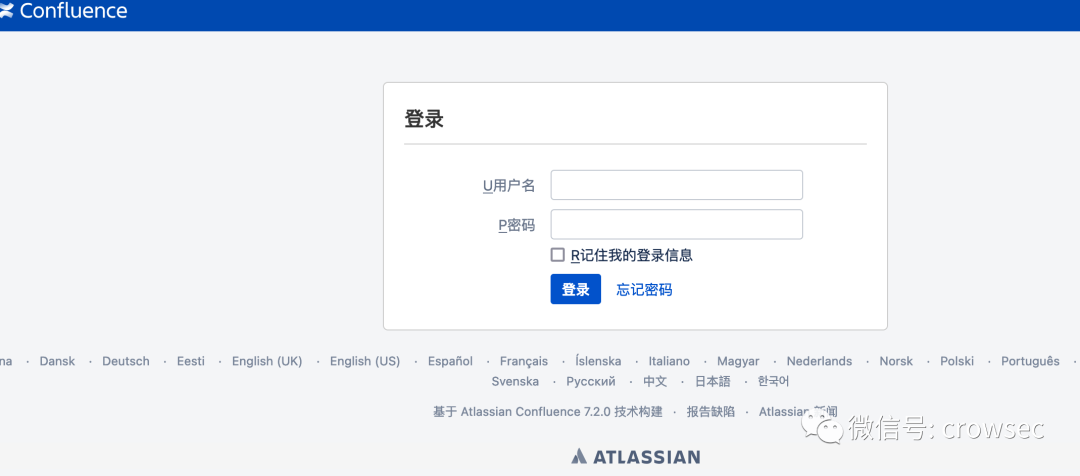This screenshot has width=1080, height=476.
Task: Switch language to English (US)
Action: tap(365, 361)
